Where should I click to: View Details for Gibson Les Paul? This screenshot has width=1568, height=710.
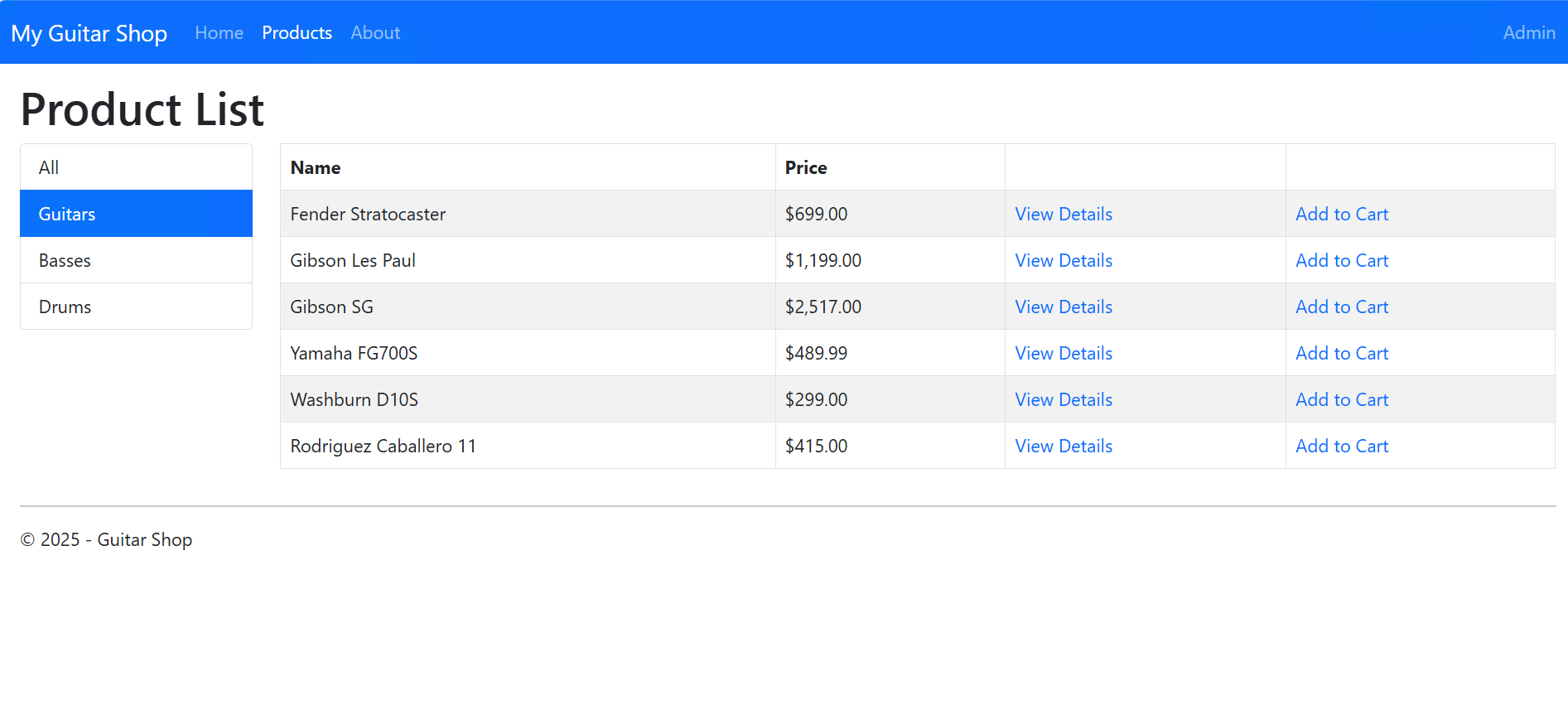point(1064,260)
